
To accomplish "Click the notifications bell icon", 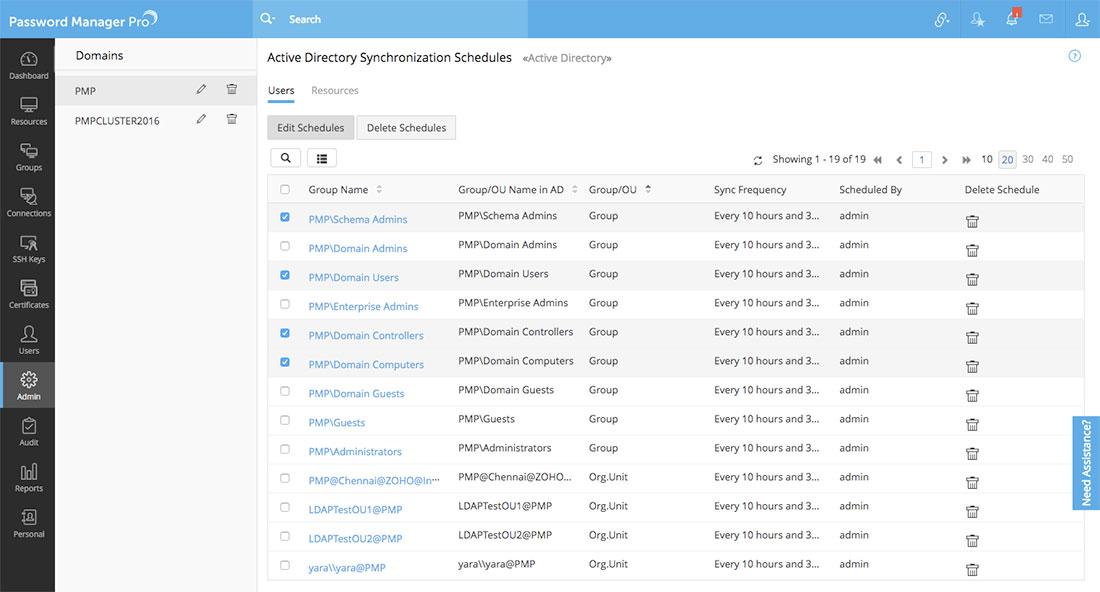I will point(1012,19).
